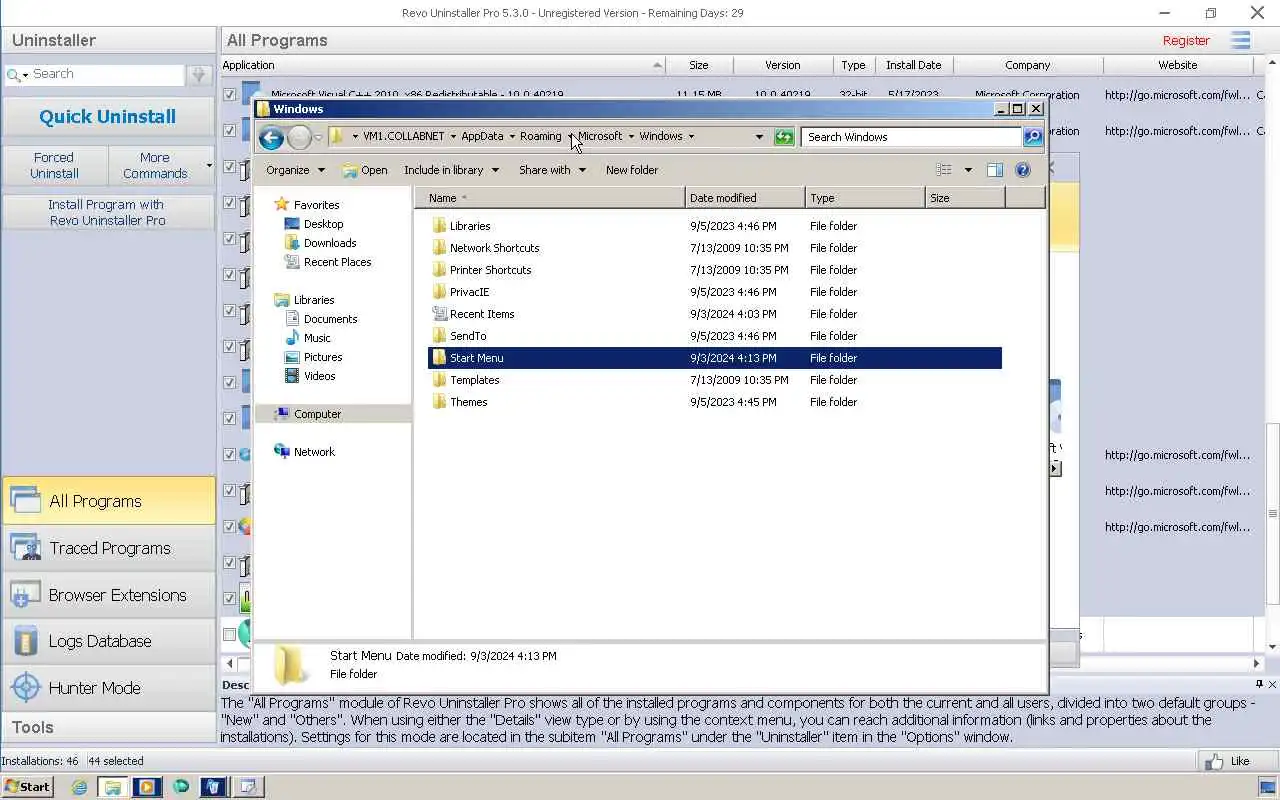Select the Start Menu folder icon
This screenshot has height=800, width=1280.
[x=439, y=358]
